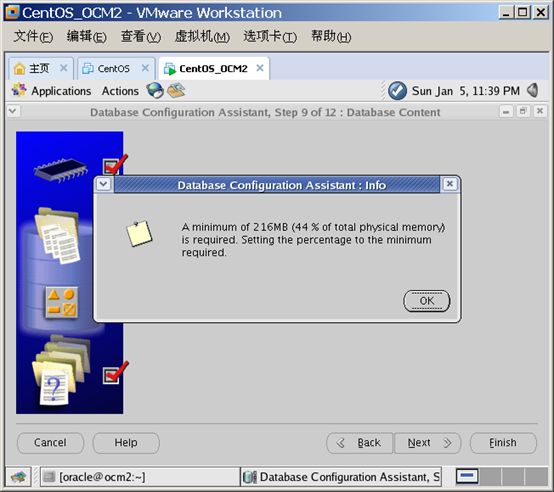Click the volume speaker icon
554x492 pixels.
[x=532, y=90]
